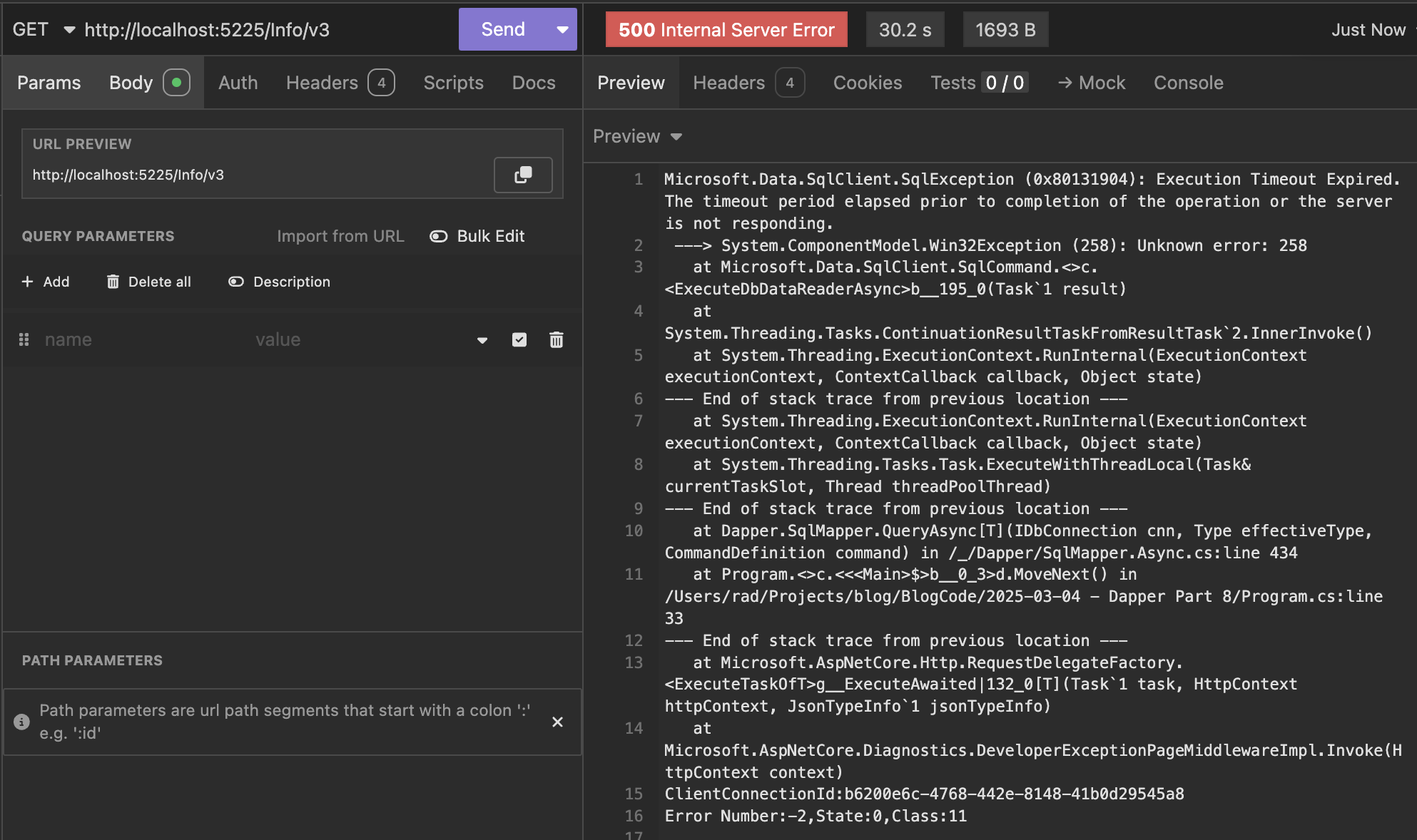This screenshot has width=1417, height=840.
Task: Click Import from URL link
Action: pyautogui.click(x=340, y=236)
